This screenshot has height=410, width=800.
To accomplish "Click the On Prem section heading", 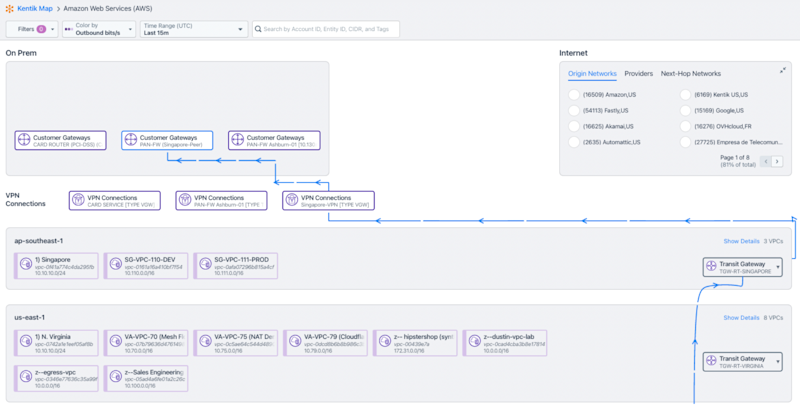I will coord(21,53).
